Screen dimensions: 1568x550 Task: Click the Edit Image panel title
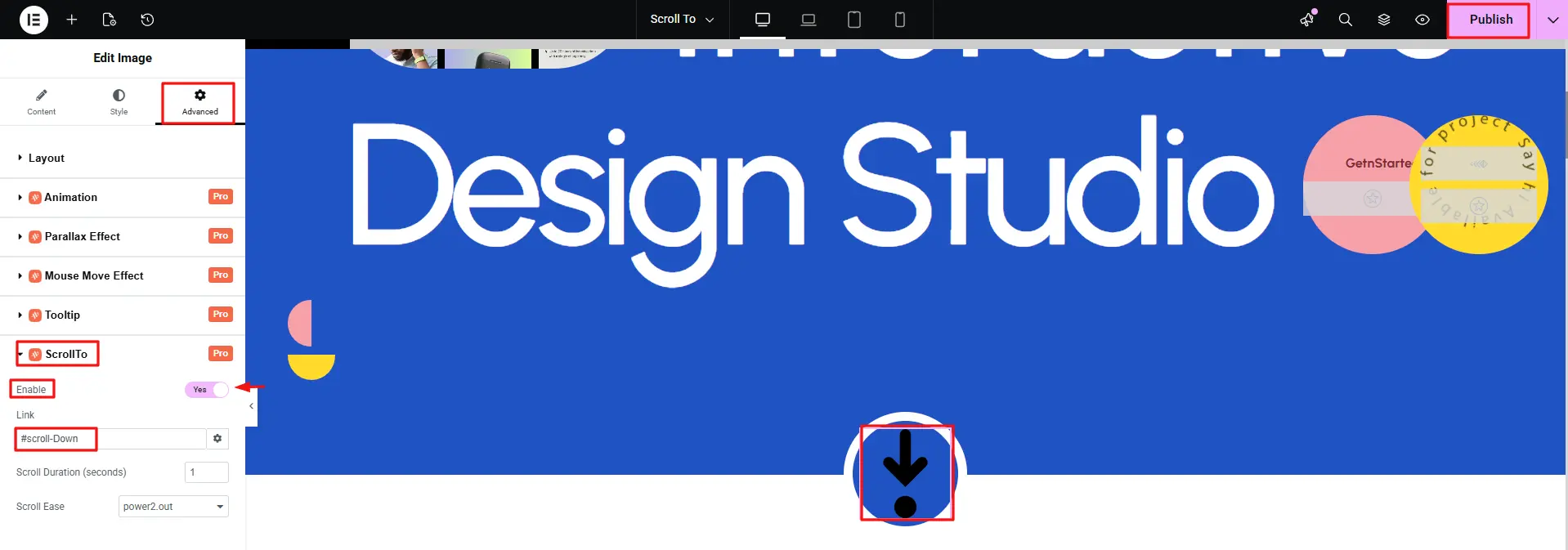click(123, 58)
